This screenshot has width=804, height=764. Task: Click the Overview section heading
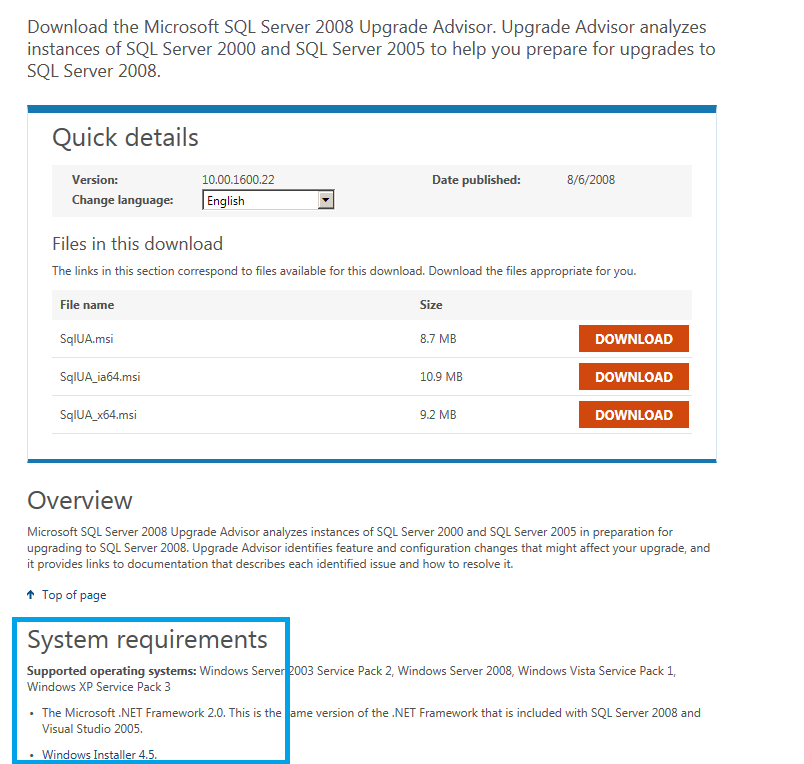(80, 500)
